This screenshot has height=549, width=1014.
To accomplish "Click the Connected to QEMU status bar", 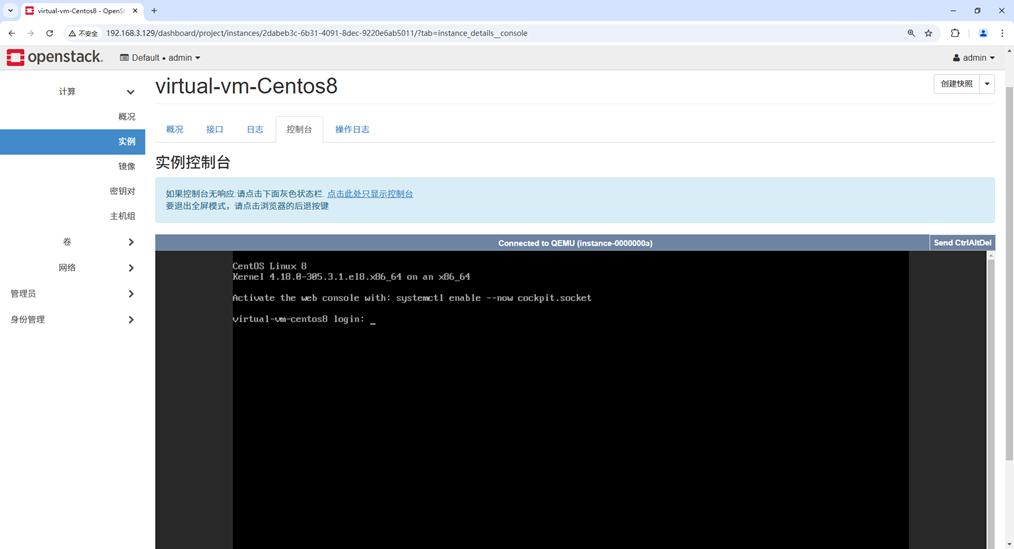I will [542, 242].
